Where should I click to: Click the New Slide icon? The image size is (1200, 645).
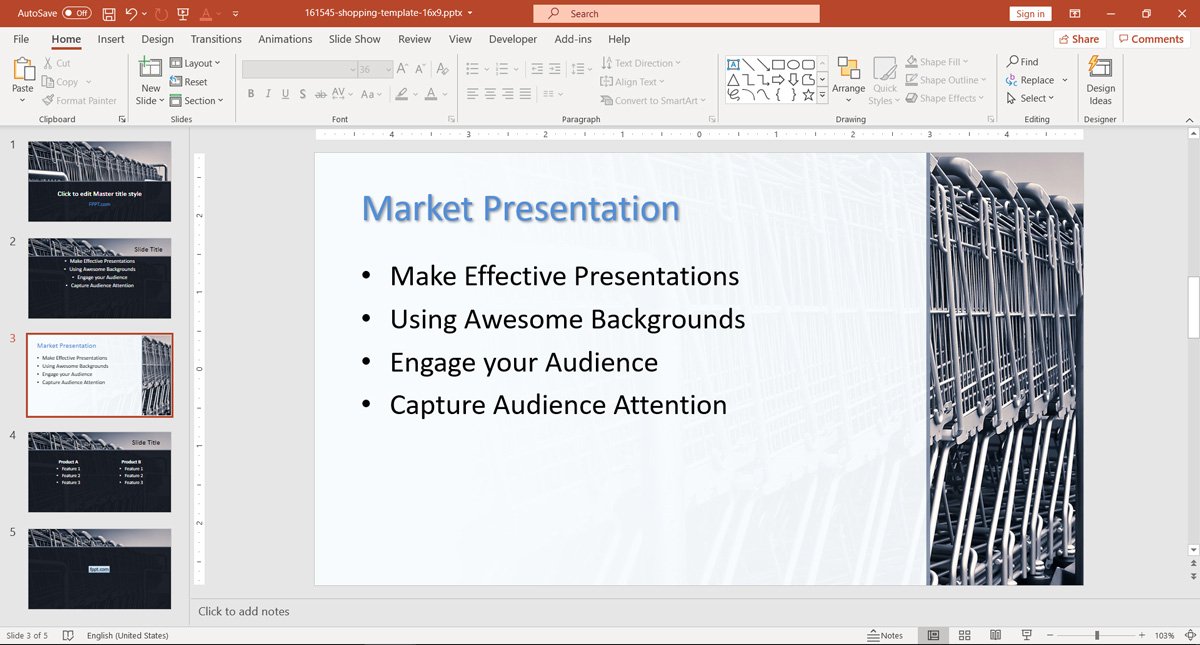[150, 68]
